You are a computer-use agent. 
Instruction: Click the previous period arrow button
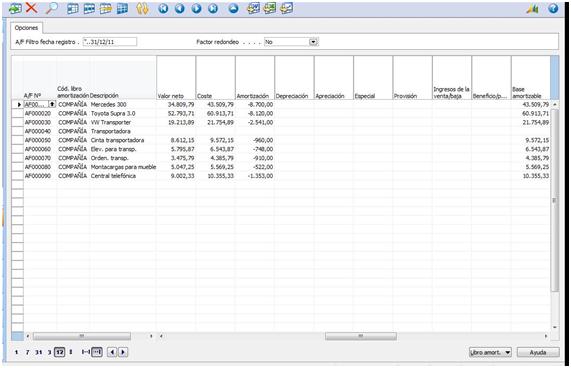point(112,352)
